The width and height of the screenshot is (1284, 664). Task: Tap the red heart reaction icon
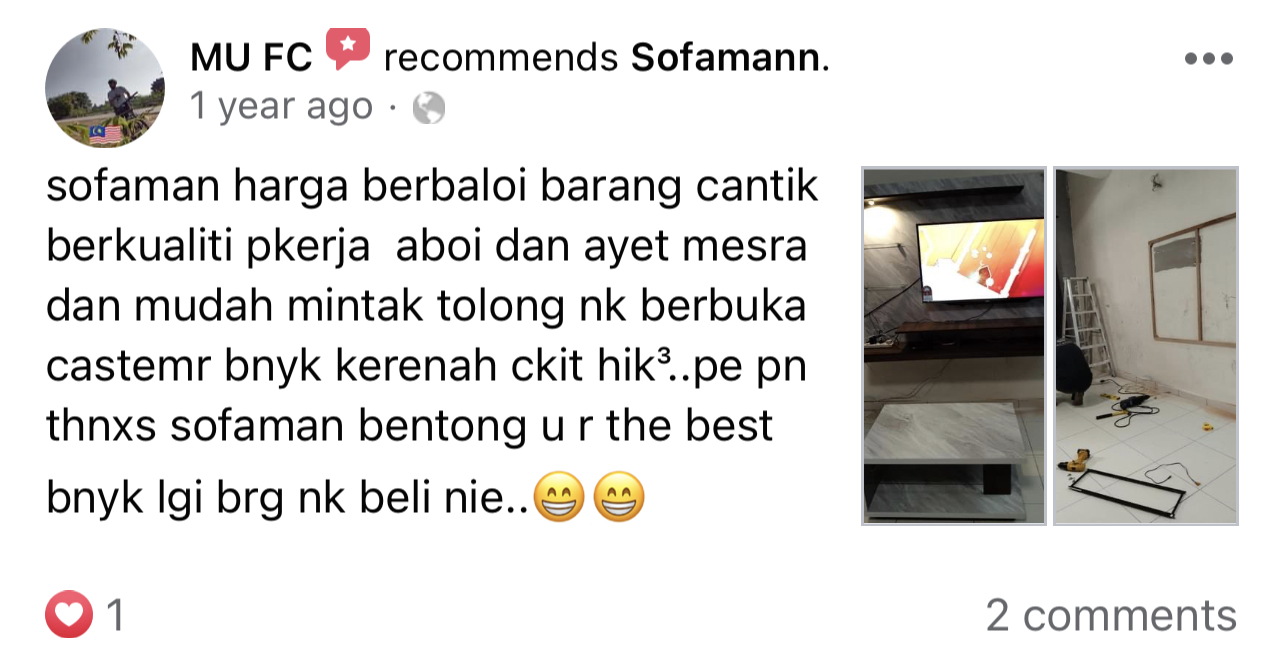[x=69, y=614]
